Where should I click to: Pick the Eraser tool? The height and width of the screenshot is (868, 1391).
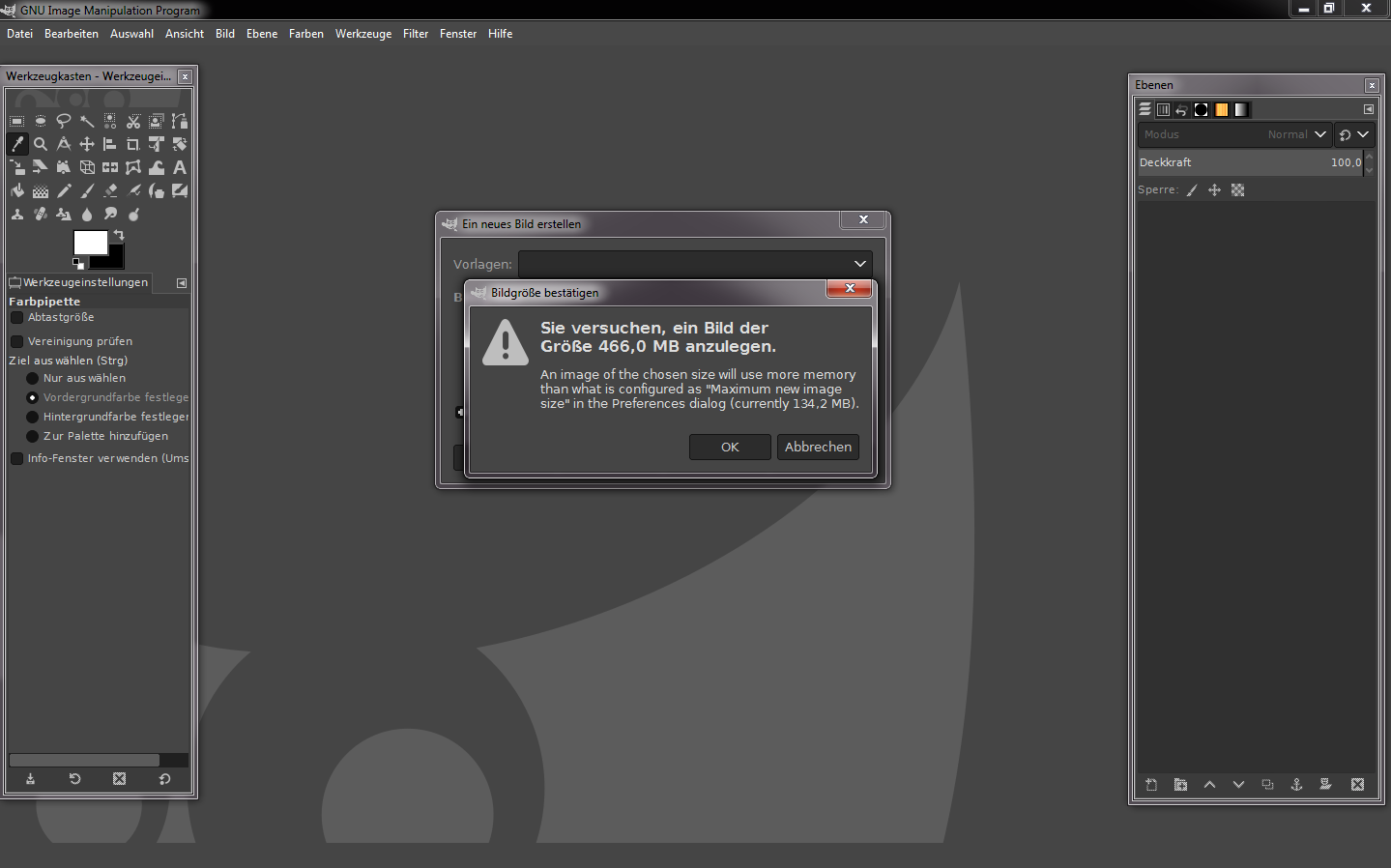pyautogui.click(x=110, y=190)
